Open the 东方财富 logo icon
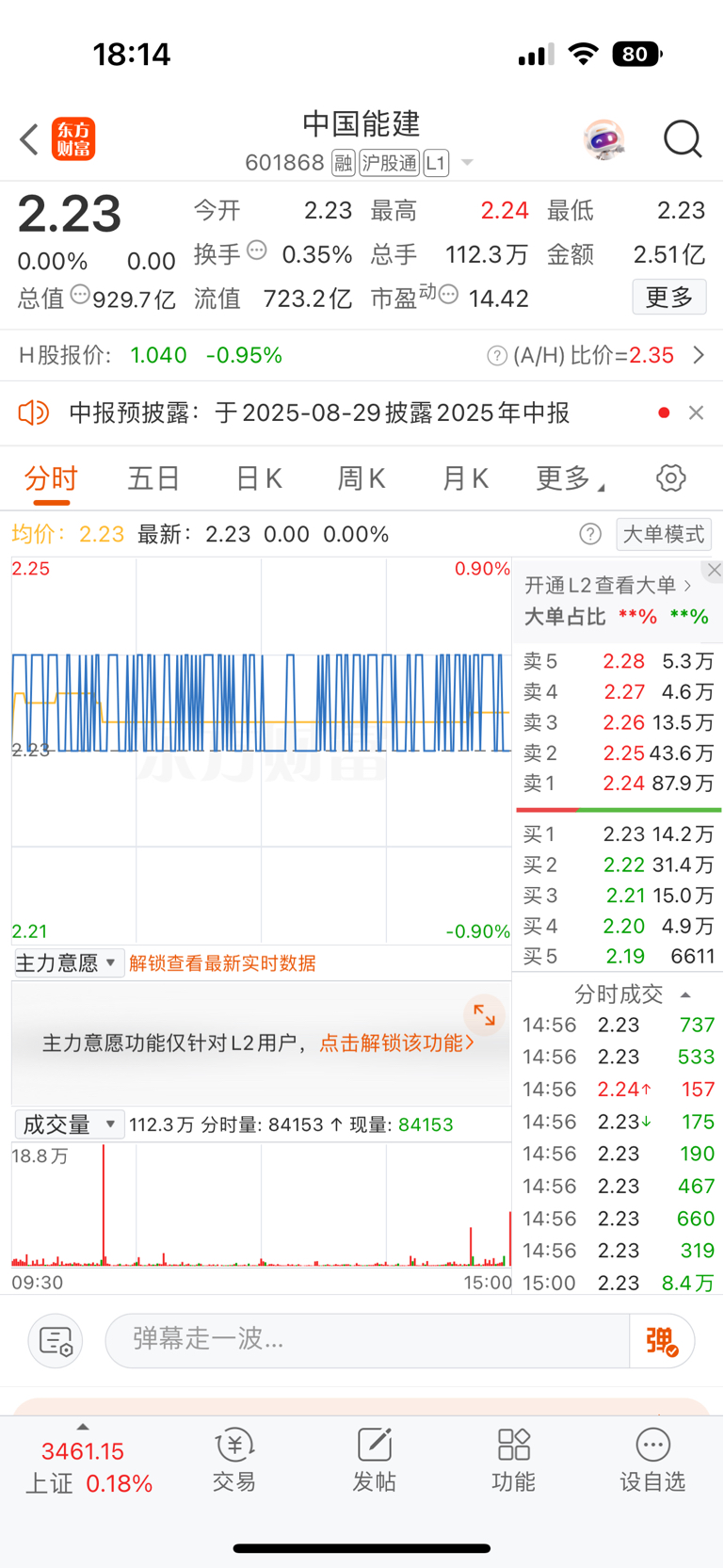The image size is (724, 1568). (x=73, y=139)
